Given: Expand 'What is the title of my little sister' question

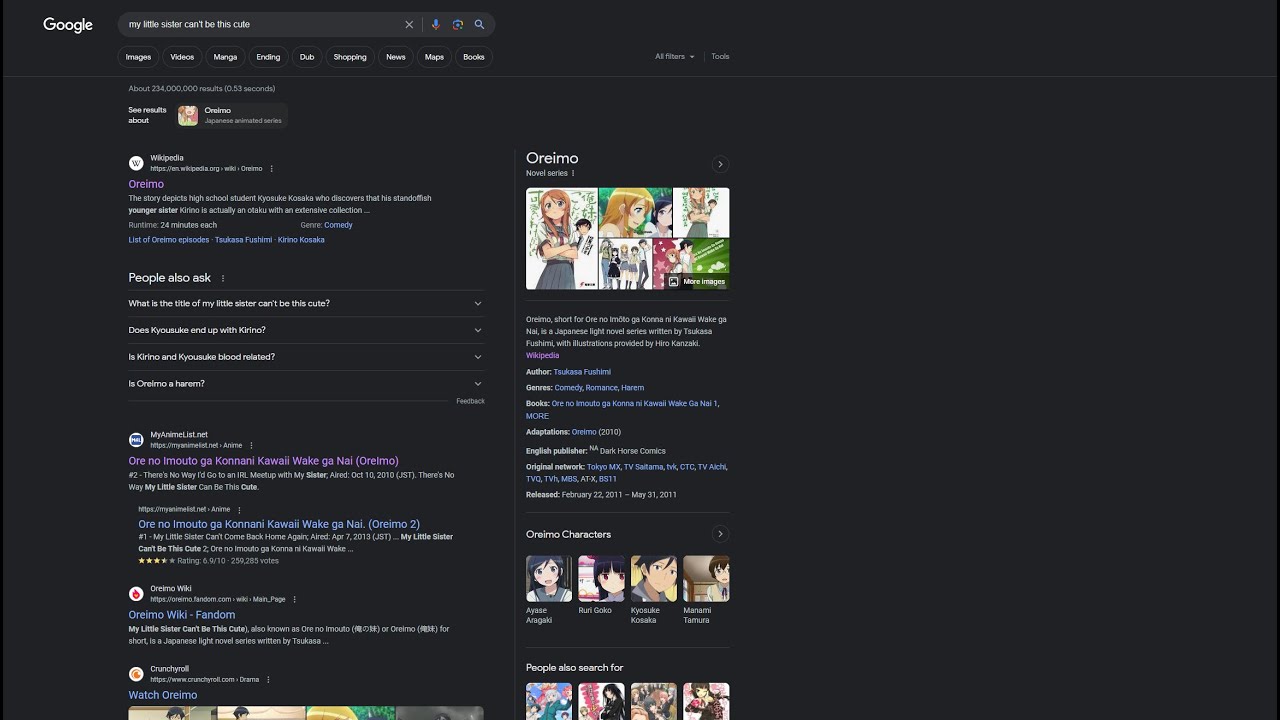Looking at the screenshot, I should point(306,303).
